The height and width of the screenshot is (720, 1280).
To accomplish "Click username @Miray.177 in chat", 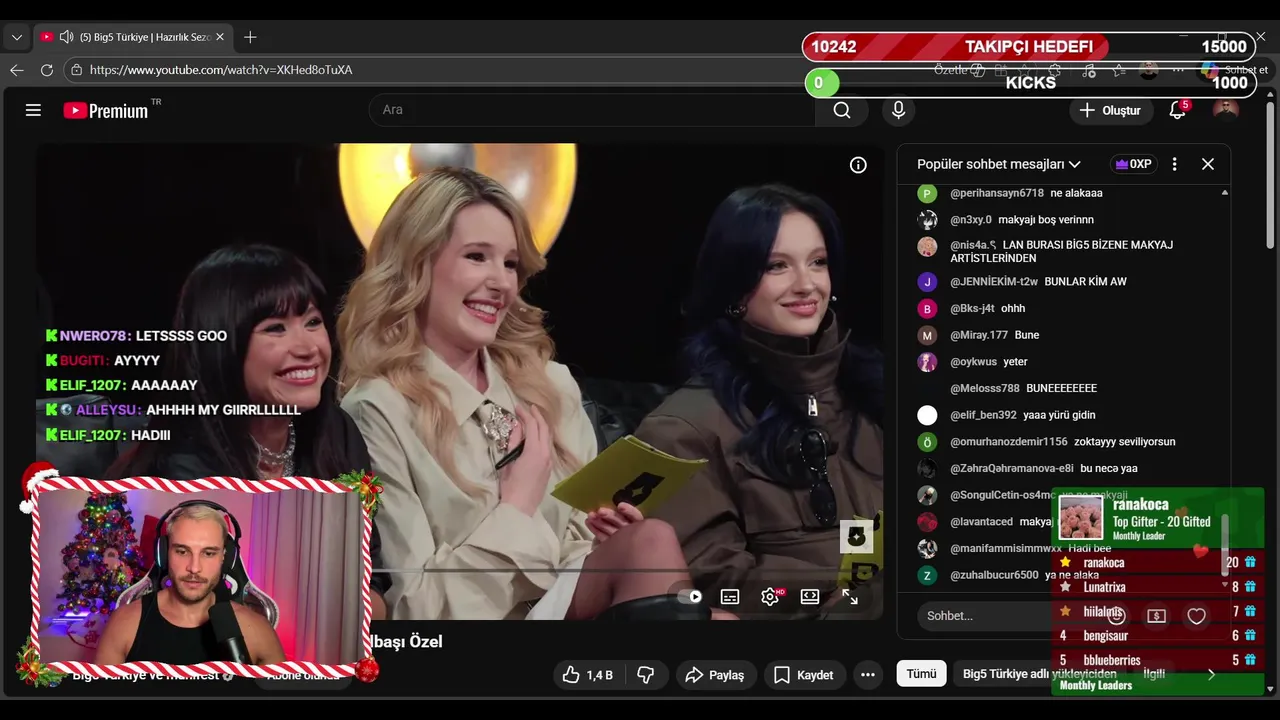I will coord(979,335).
